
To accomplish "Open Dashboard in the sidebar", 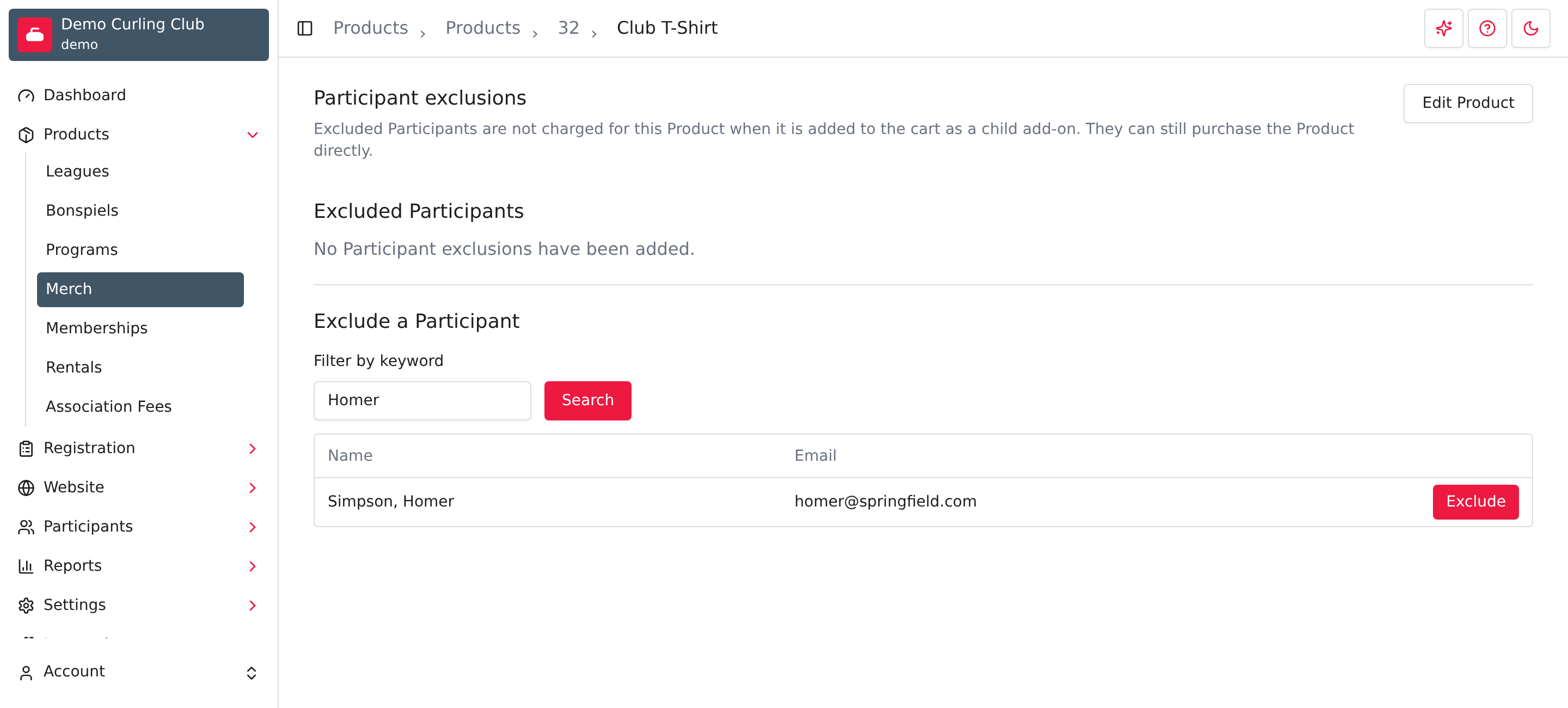I will click(x=139, y=95).
